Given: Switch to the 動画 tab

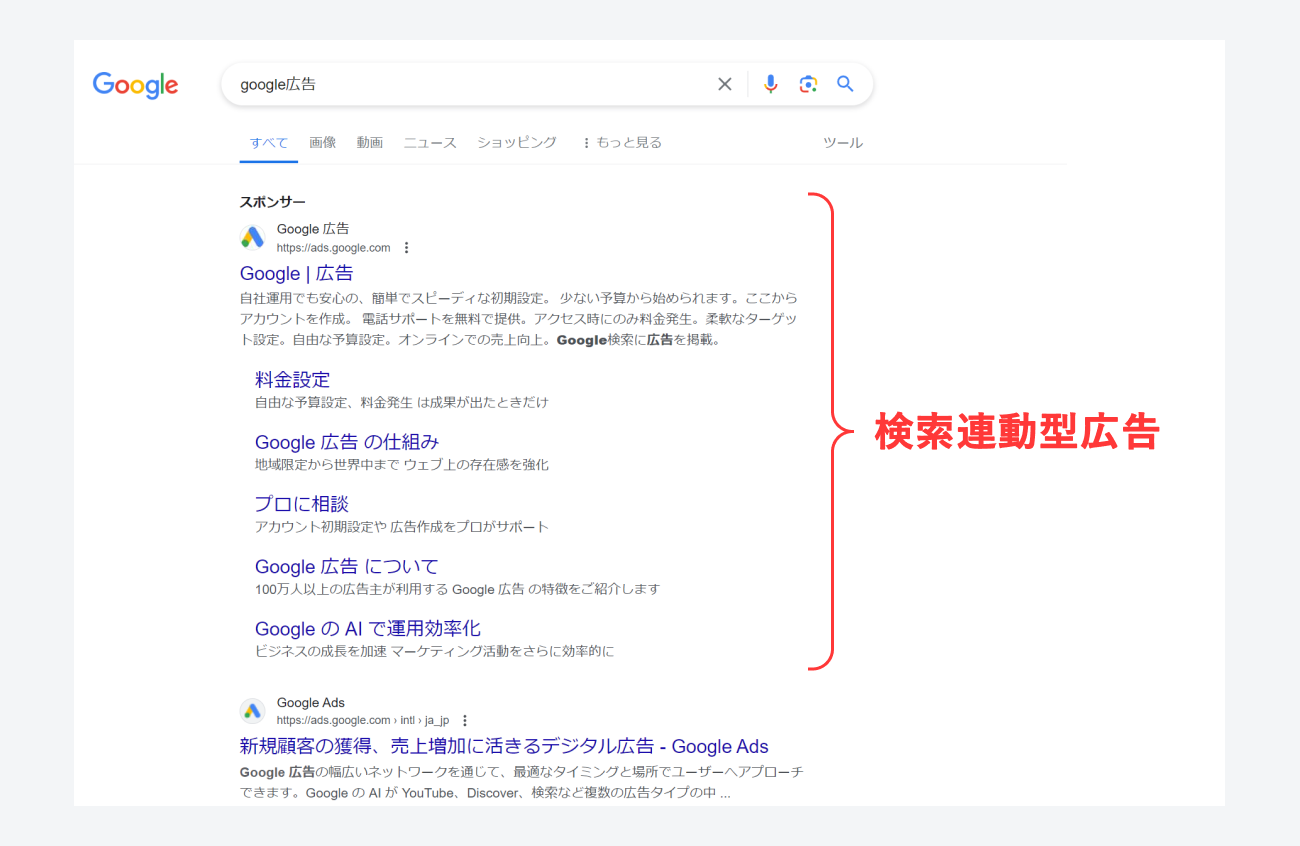Looking at the screenshot, I should [370, 142].
